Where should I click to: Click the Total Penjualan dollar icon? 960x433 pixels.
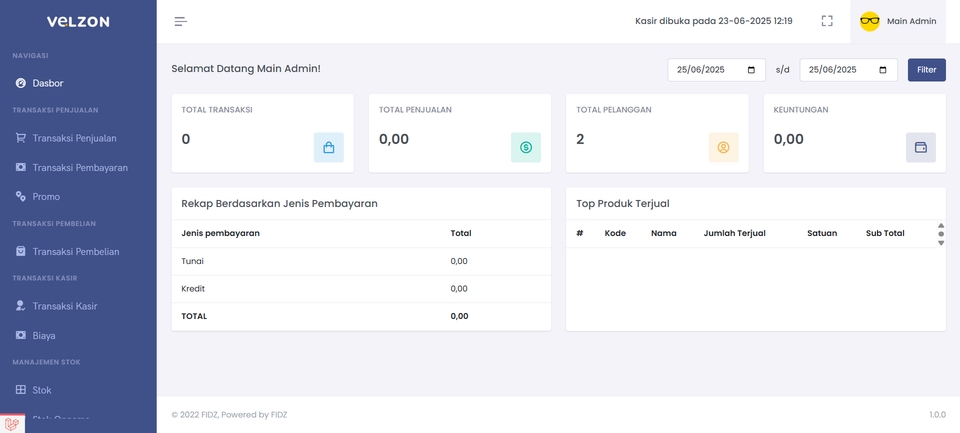click(526, 148)
